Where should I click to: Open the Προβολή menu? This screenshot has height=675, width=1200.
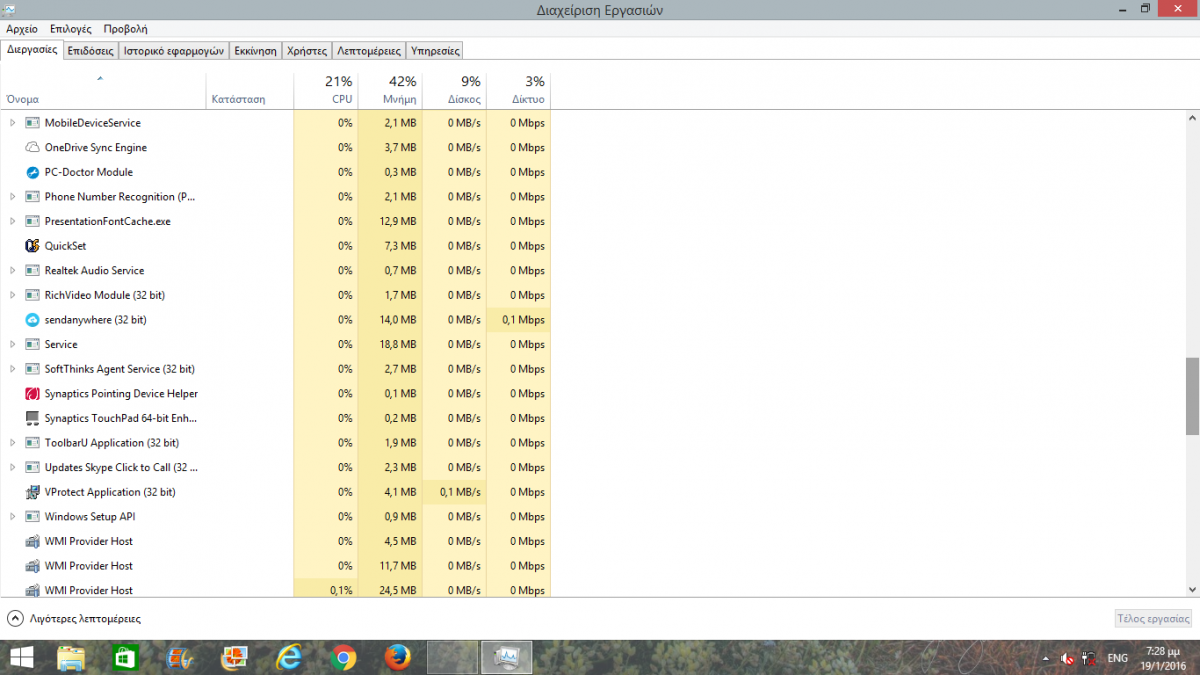coord(126,29)
